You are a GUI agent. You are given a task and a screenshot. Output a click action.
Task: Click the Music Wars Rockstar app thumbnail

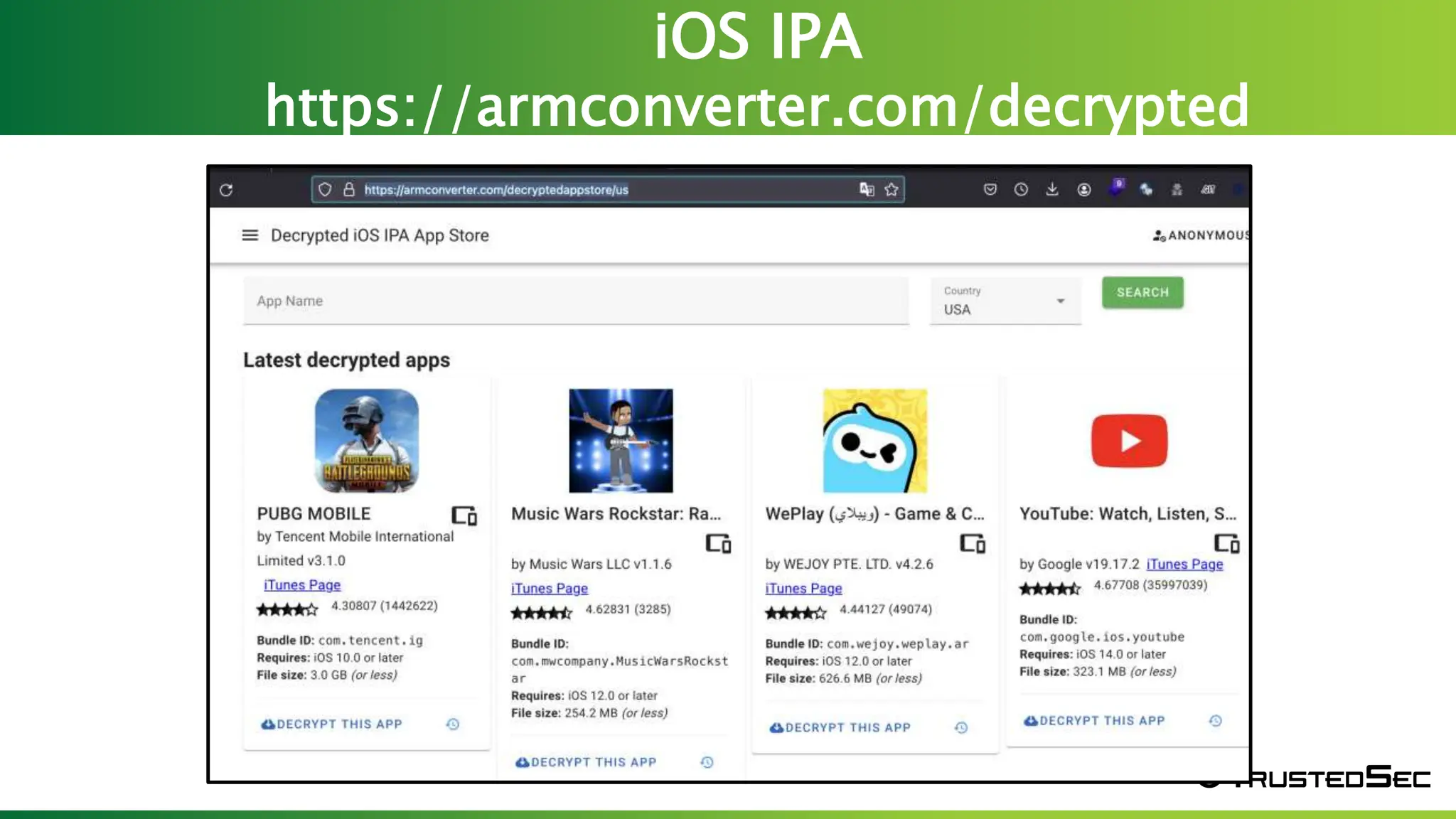621,441
